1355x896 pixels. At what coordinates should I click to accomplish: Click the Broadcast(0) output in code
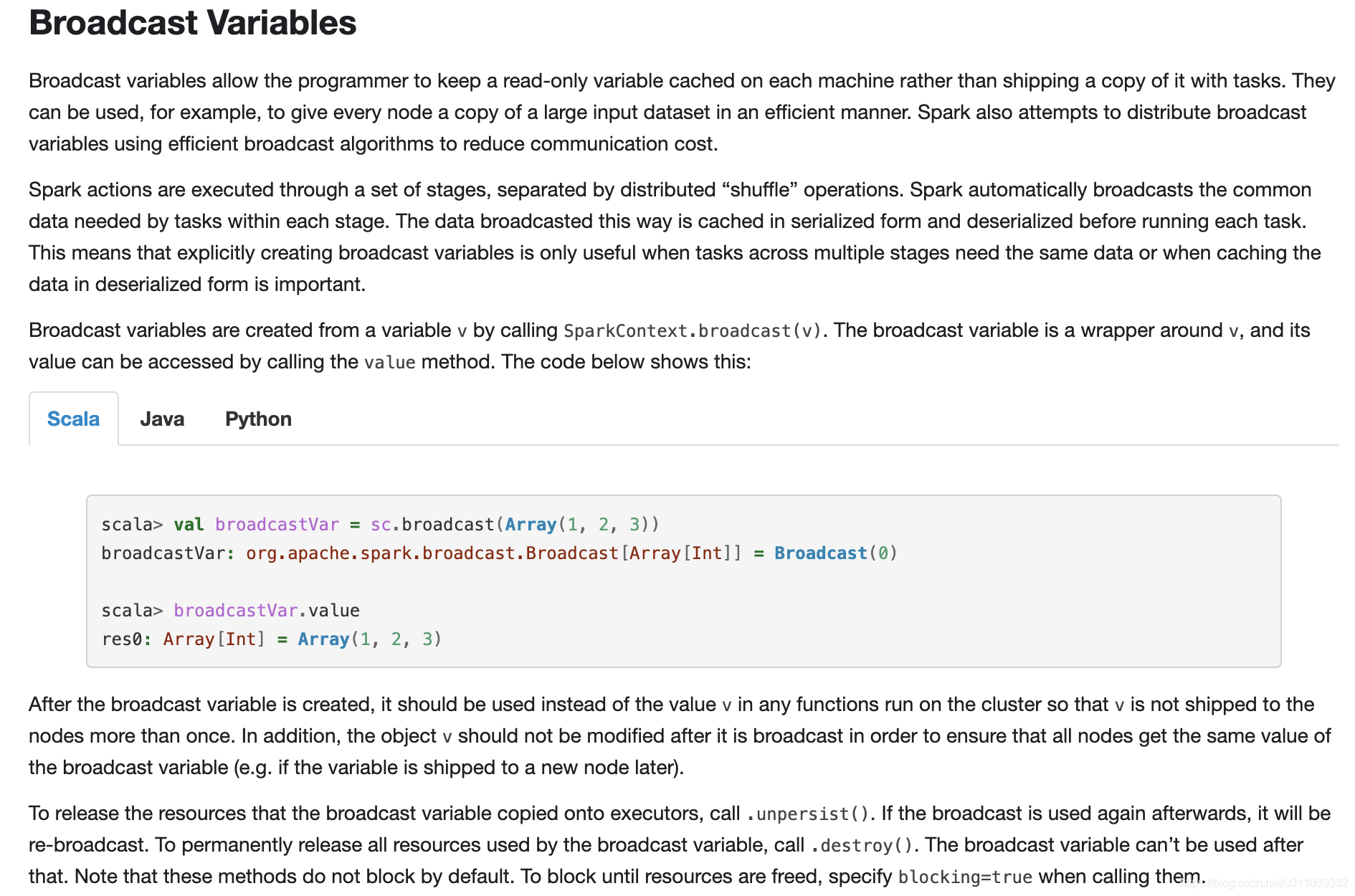[836, 553]
